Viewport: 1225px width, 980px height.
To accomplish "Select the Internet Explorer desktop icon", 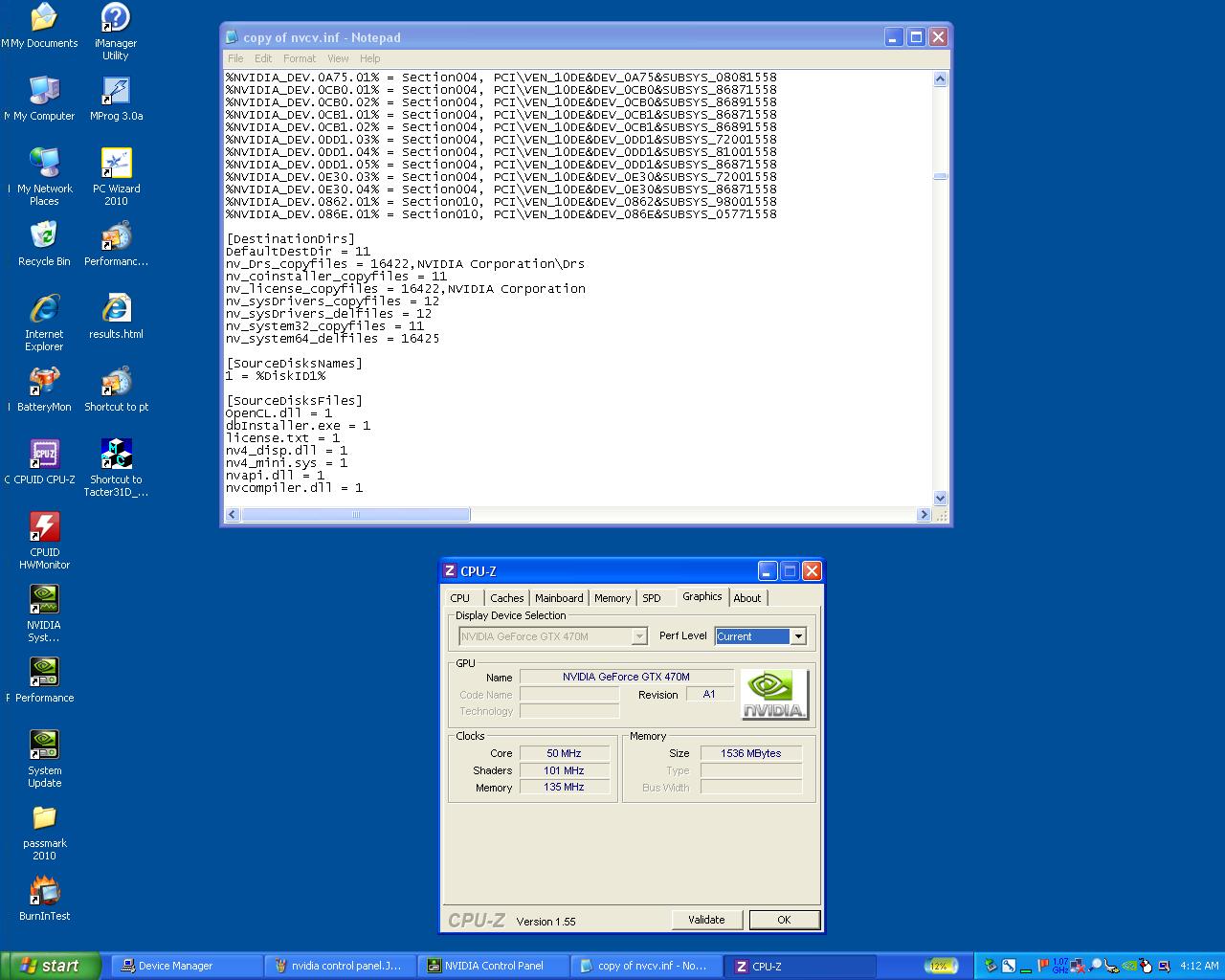I will click(44, 323).
